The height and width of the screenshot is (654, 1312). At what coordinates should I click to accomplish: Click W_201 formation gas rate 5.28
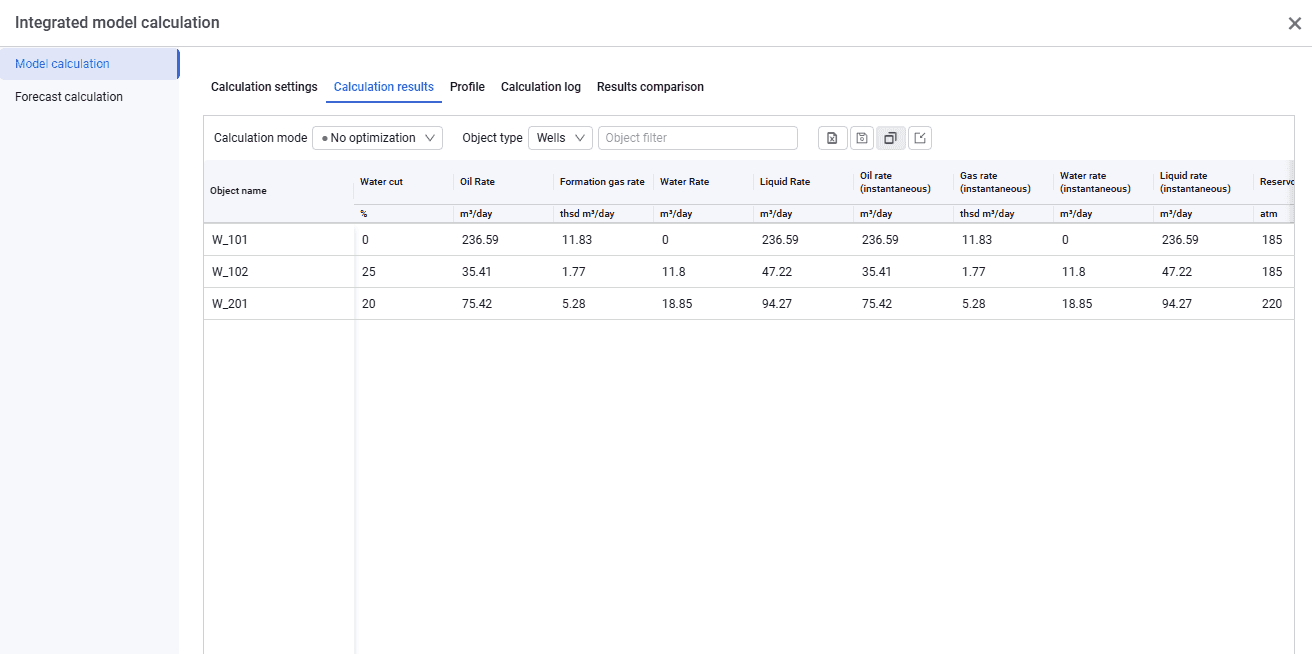click(x=573, y=304)
